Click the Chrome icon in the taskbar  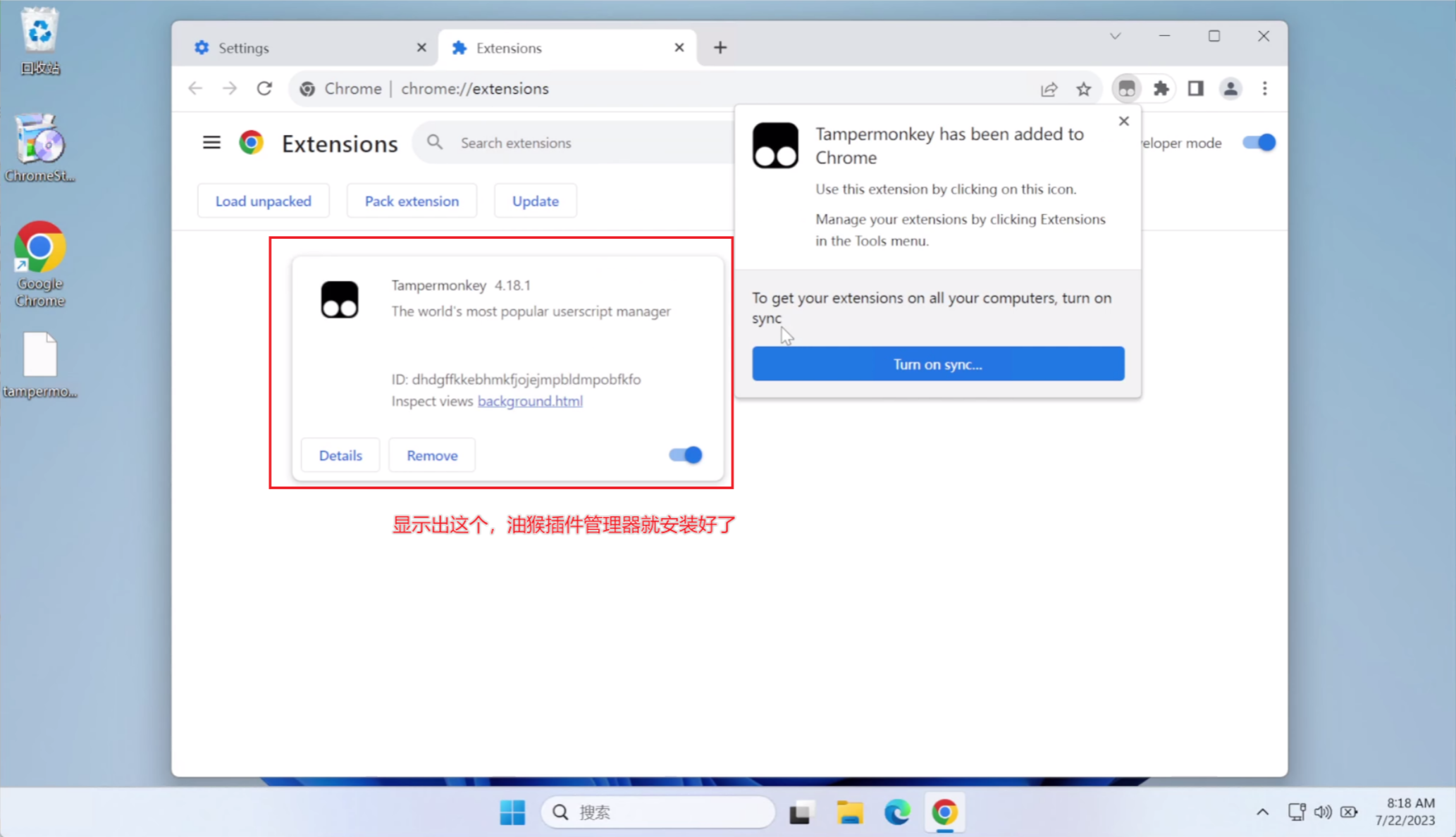pyautogui.click(x=944, y=812)
